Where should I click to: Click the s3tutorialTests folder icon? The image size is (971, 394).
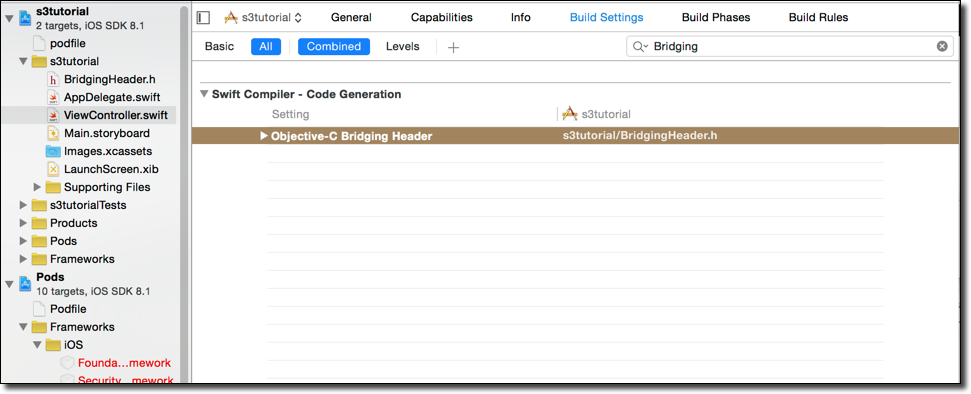pos(39,205)
